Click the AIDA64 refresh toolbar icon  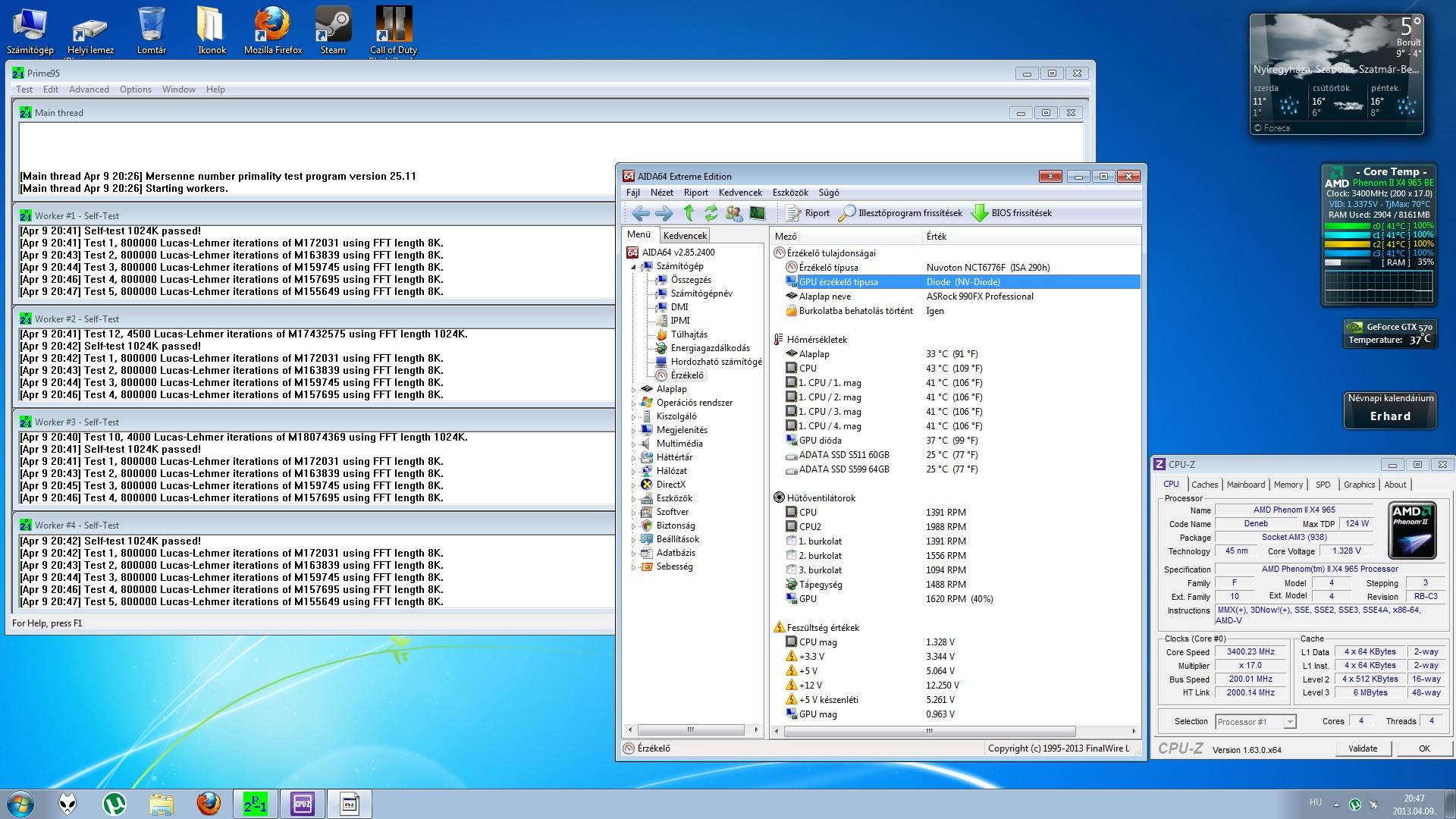pos(711,213)
